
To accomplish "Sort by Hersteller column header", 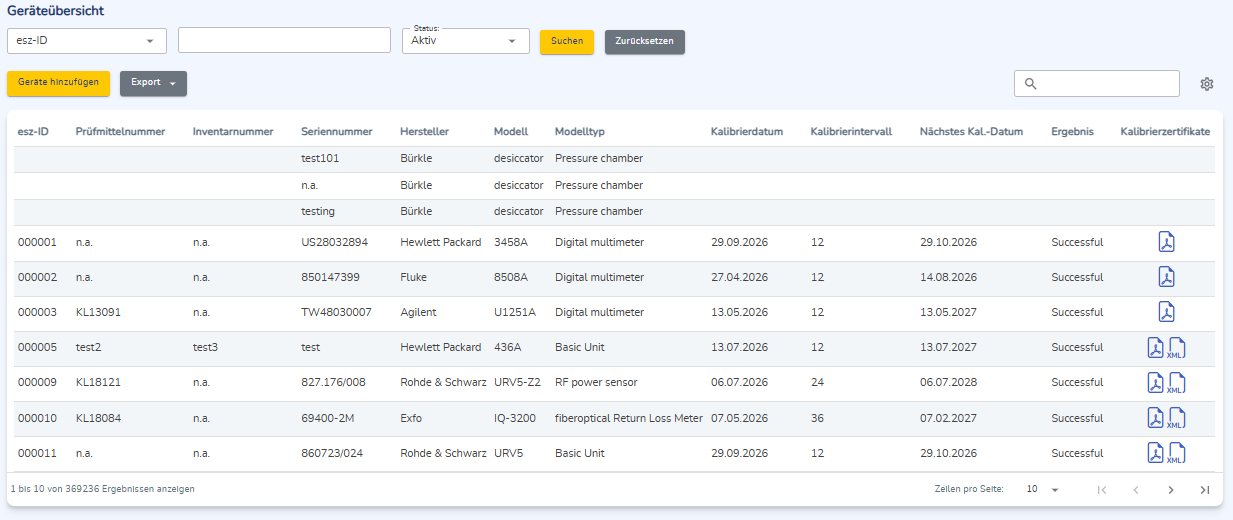I will pos(424,131).
